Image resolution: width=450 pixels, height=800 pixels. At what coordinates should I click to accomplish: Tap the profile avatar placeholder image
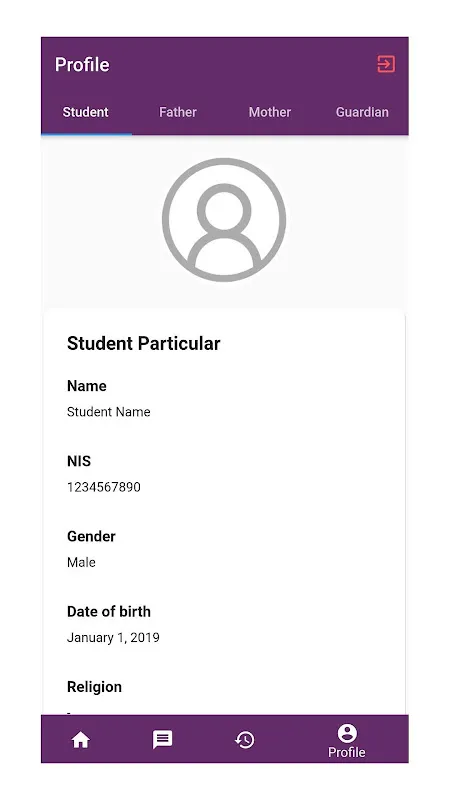[224, 220]
